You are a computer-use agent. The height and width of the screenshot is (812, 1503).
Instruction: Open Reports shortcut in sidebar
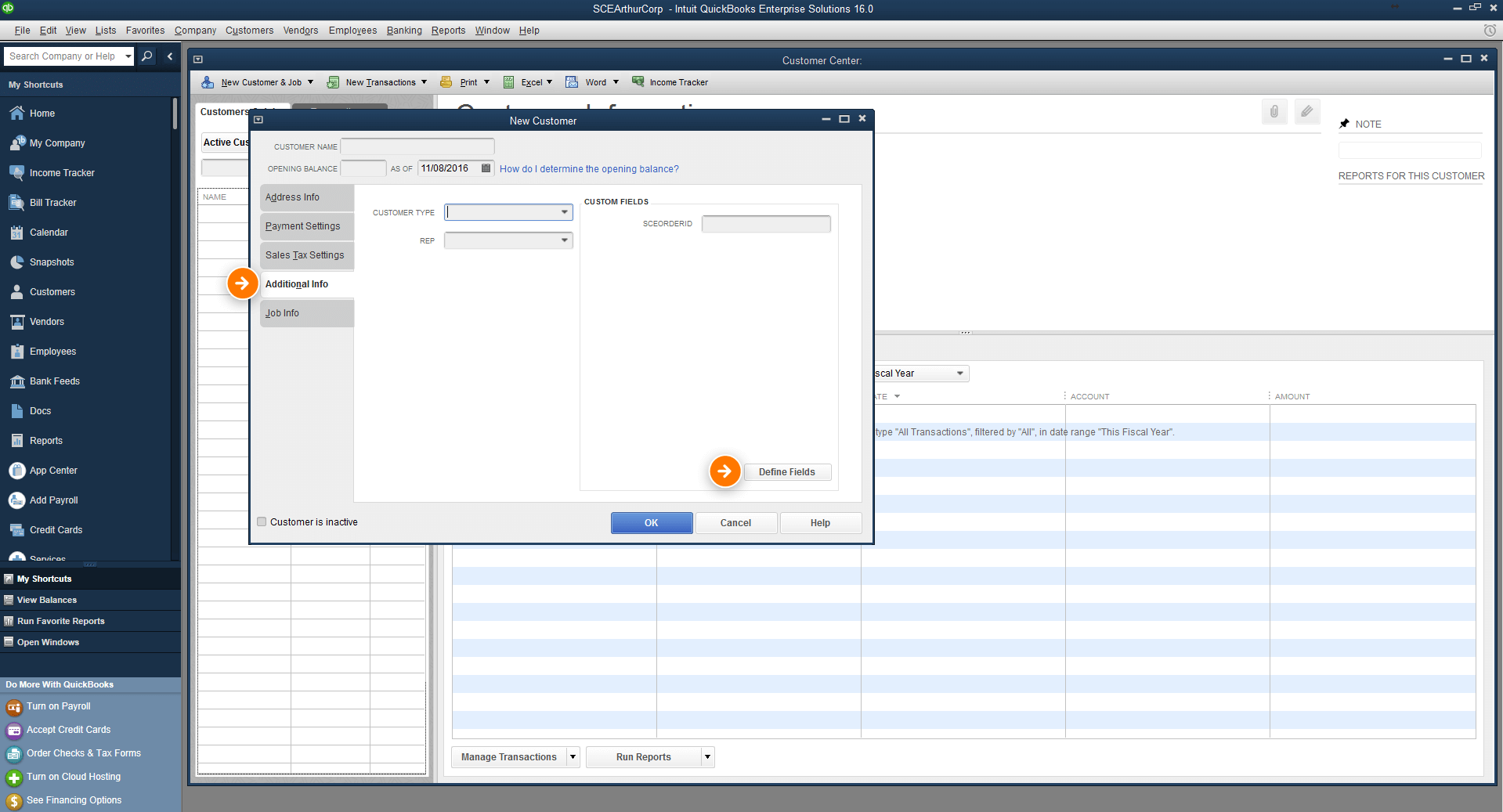pyautogui.click(x=45, y=441)
